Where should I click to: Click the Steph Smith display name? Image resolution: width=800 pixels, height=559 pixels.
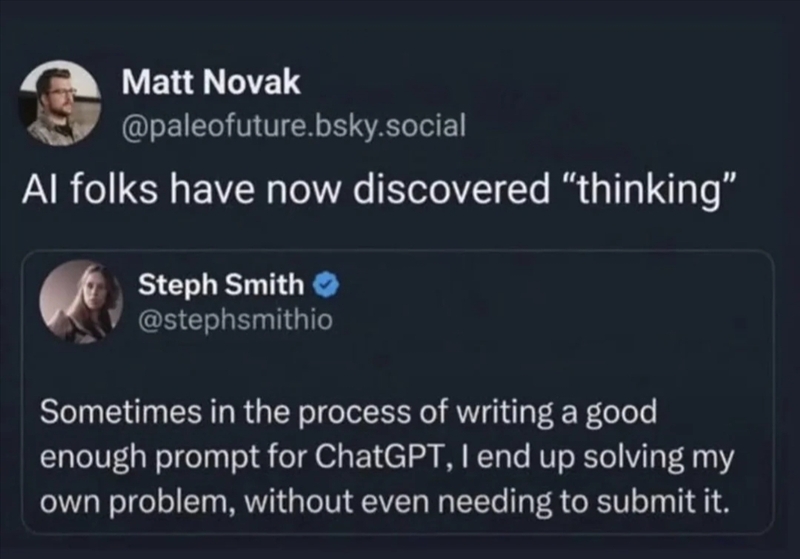coord(220,285)
